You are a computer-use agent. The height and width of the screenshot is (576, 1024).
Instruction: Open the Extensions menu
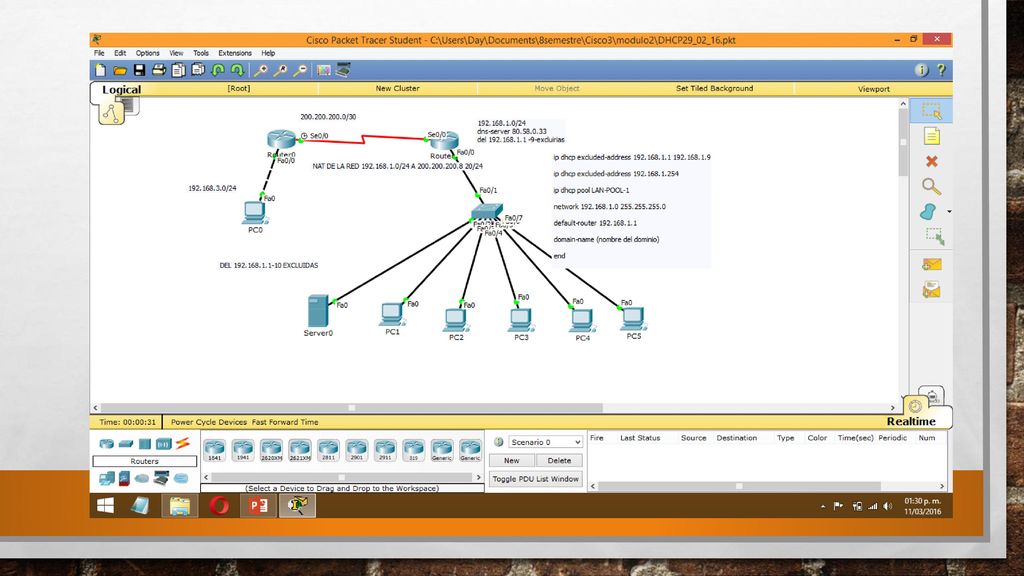point(234,53)
